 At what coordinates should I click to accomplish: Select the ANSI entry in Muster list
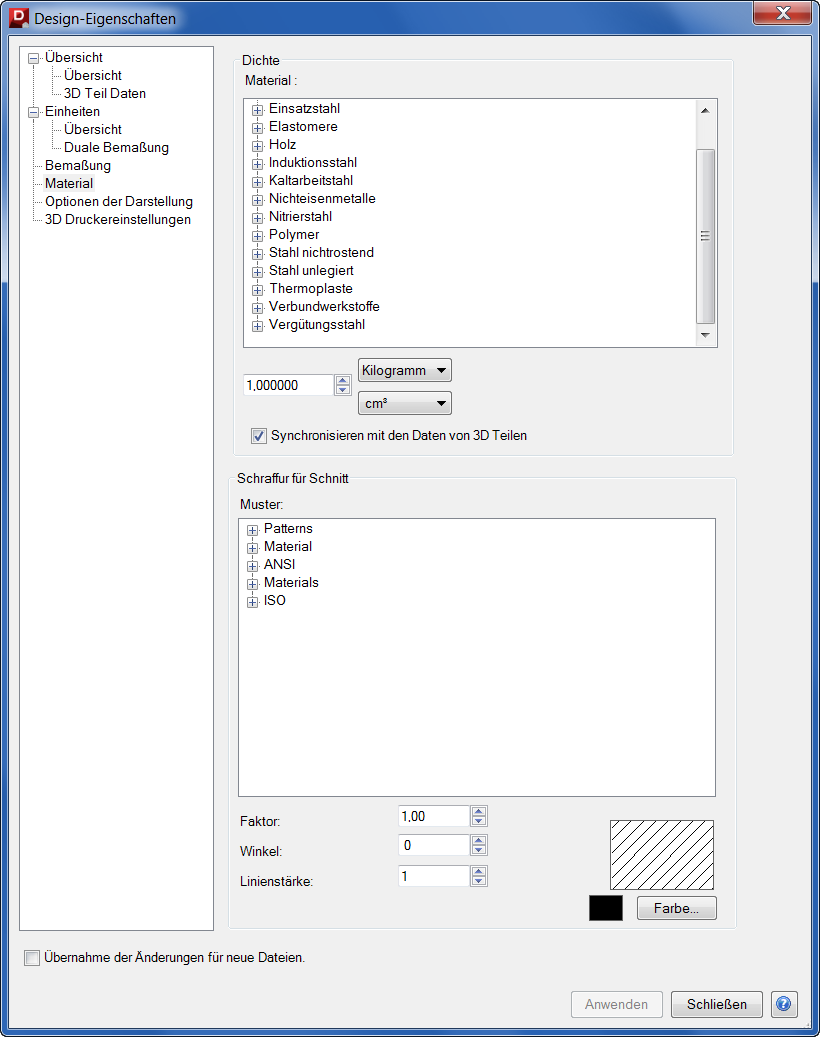(x=279, y=564)
